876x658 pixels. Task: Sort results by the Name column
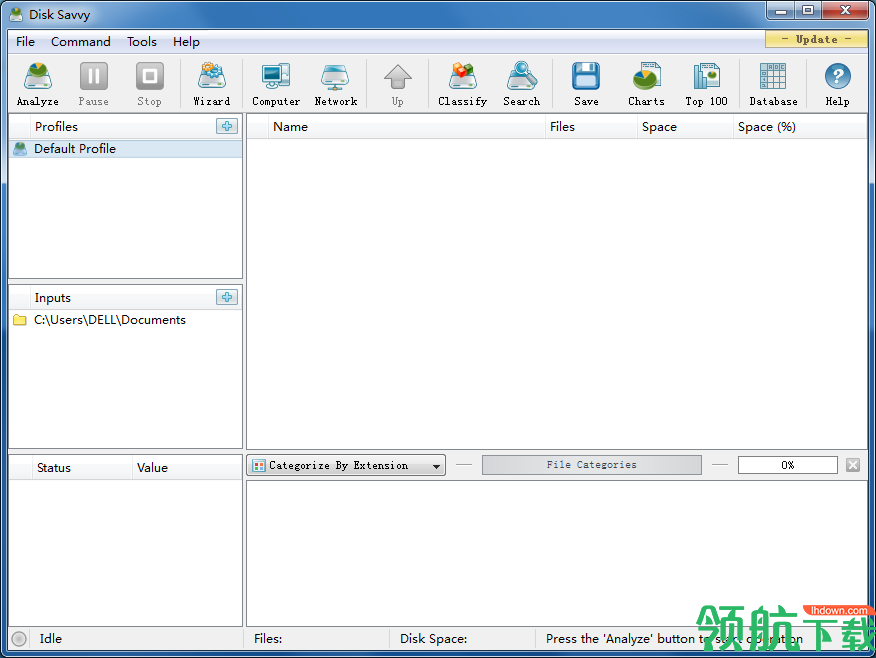tap(406, 127)
